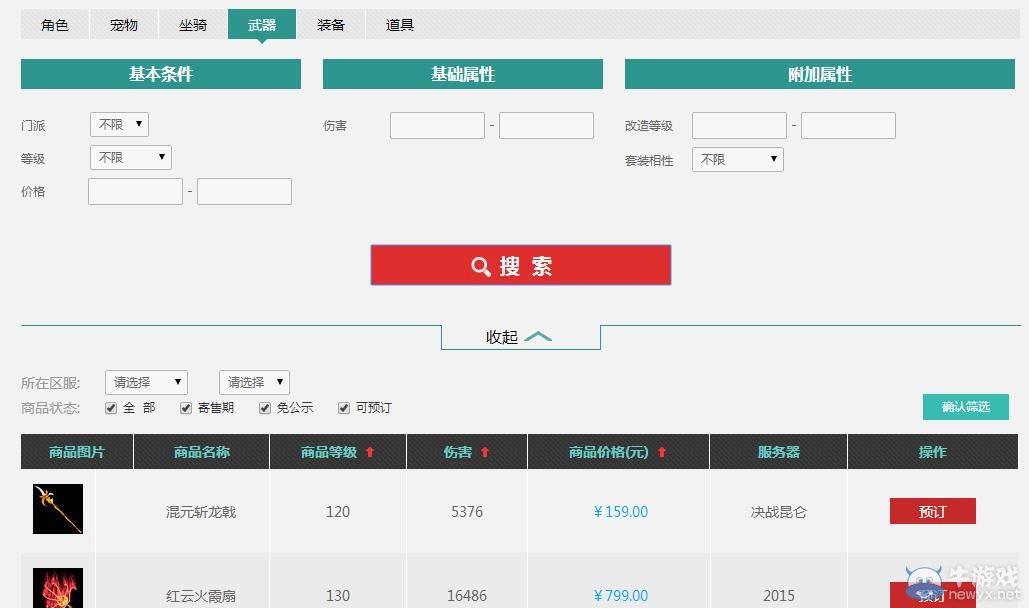The image size is (1029, 608).
Task: Open the first 请选择 server dropdown
Action: coord(146,382)
